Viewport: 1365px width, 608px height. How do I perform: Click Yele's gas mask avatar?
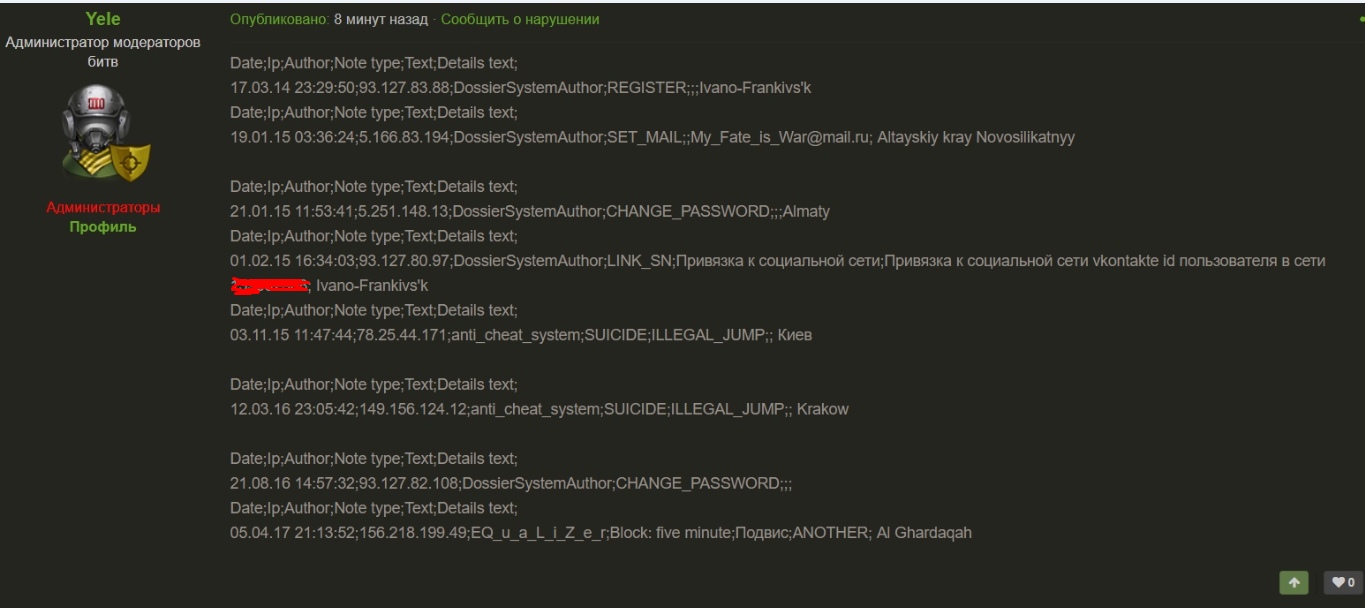[103, 133]
